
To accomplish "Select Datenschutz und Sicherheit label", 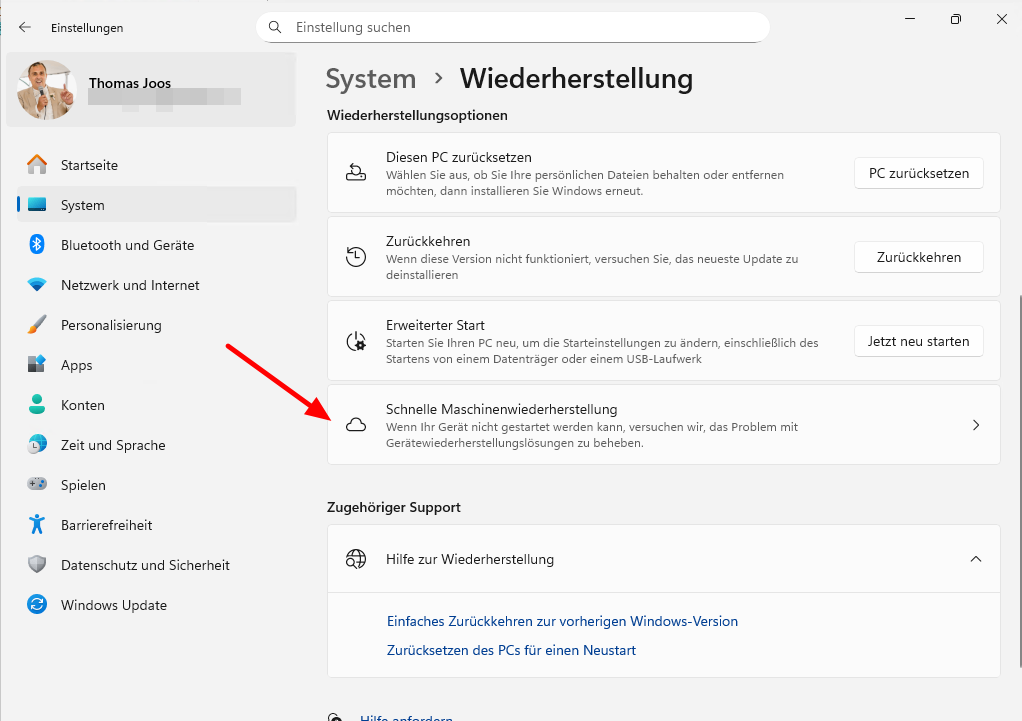I will (x=145, y=565).
